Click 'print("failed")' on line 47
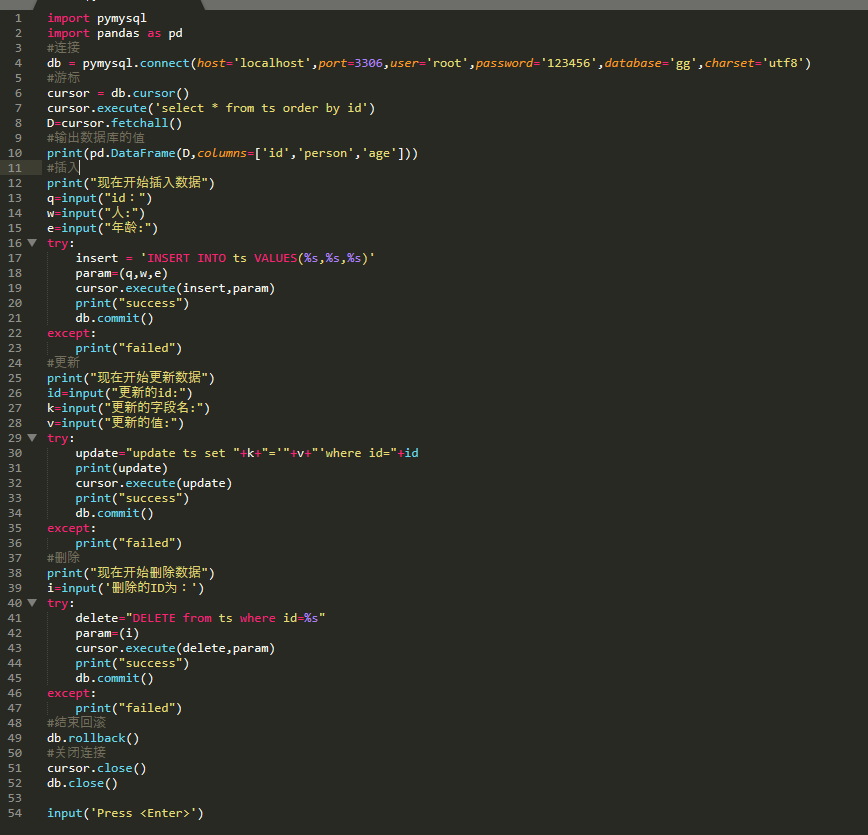This screenshot has width=868, height=835. click(129, 708)
